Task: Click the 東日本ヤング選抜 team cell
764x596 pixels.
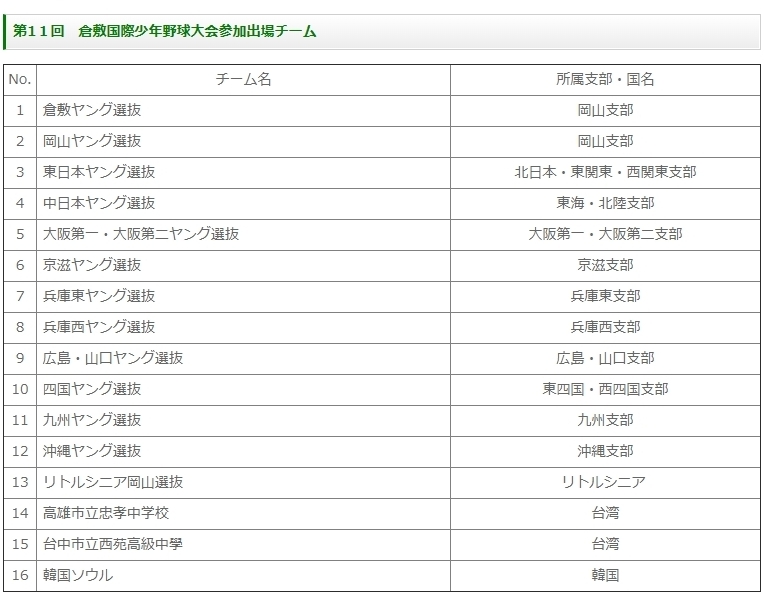Action: (99, 172)
